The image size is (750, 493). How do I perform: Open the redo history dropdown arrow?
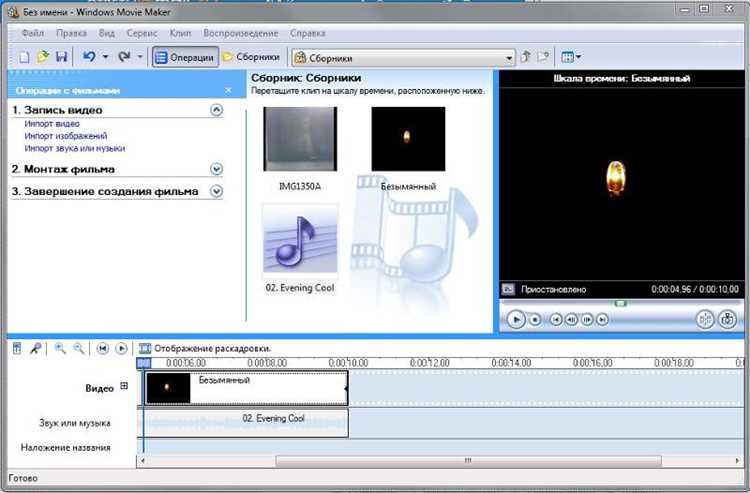point(140,57)
